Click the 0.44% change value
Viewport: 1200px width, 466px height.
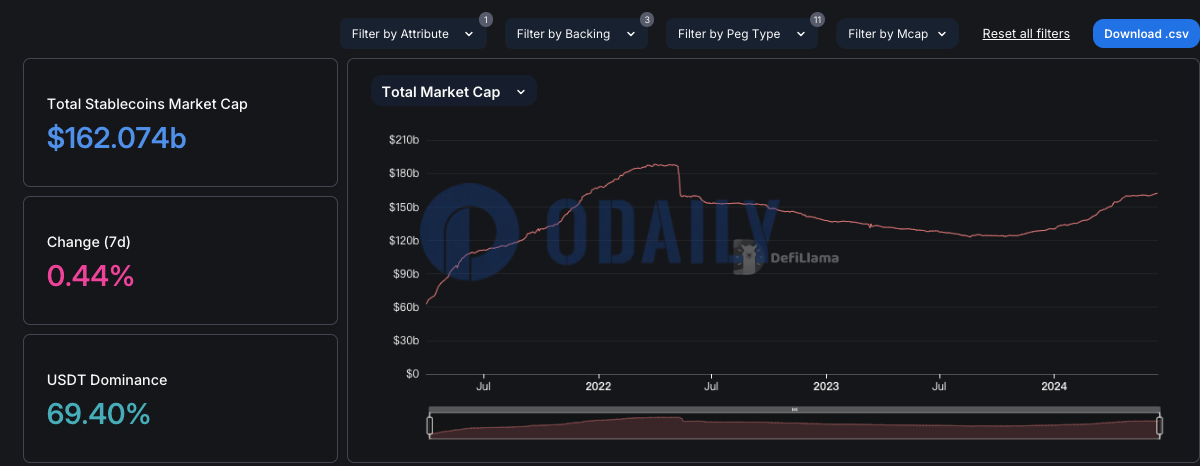[x=90, y=276]
